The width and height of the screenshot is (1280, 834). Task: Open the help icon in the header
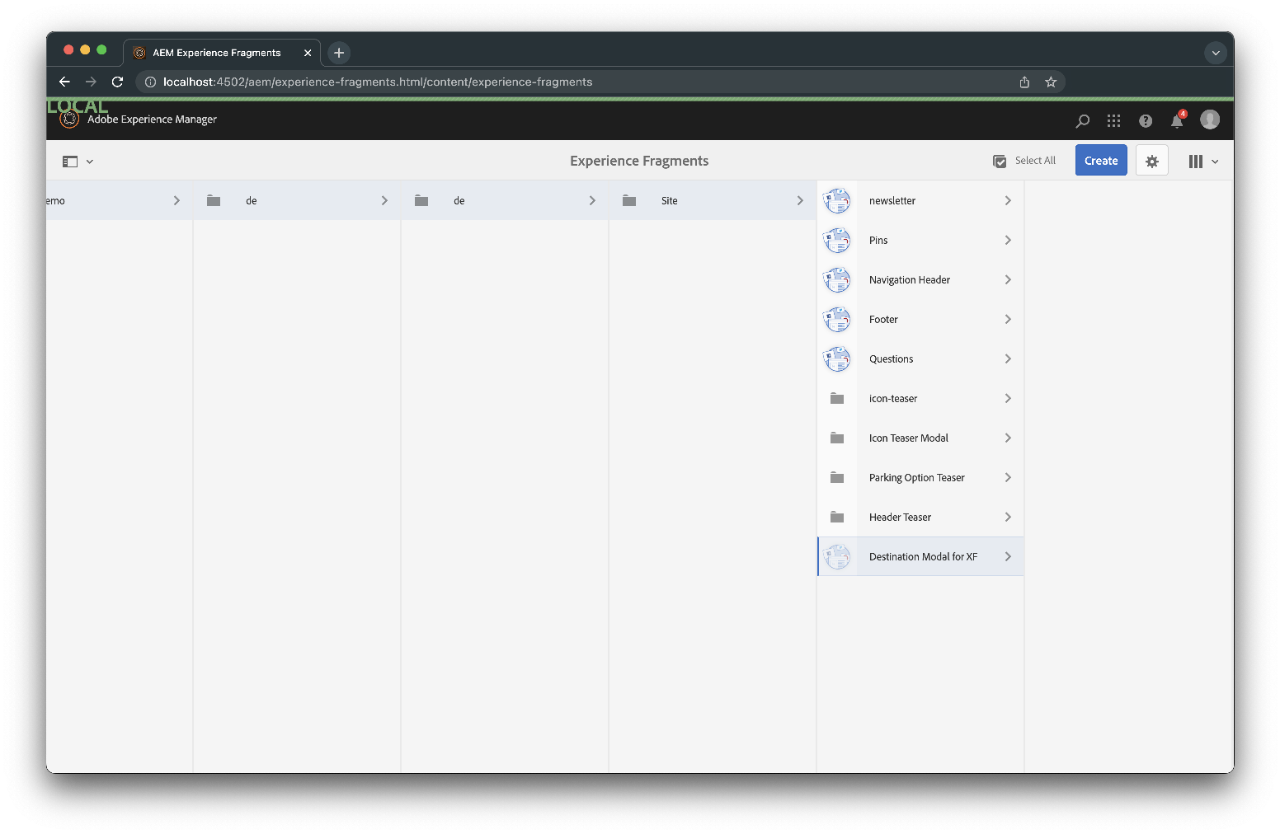(x=1145, y=120)
